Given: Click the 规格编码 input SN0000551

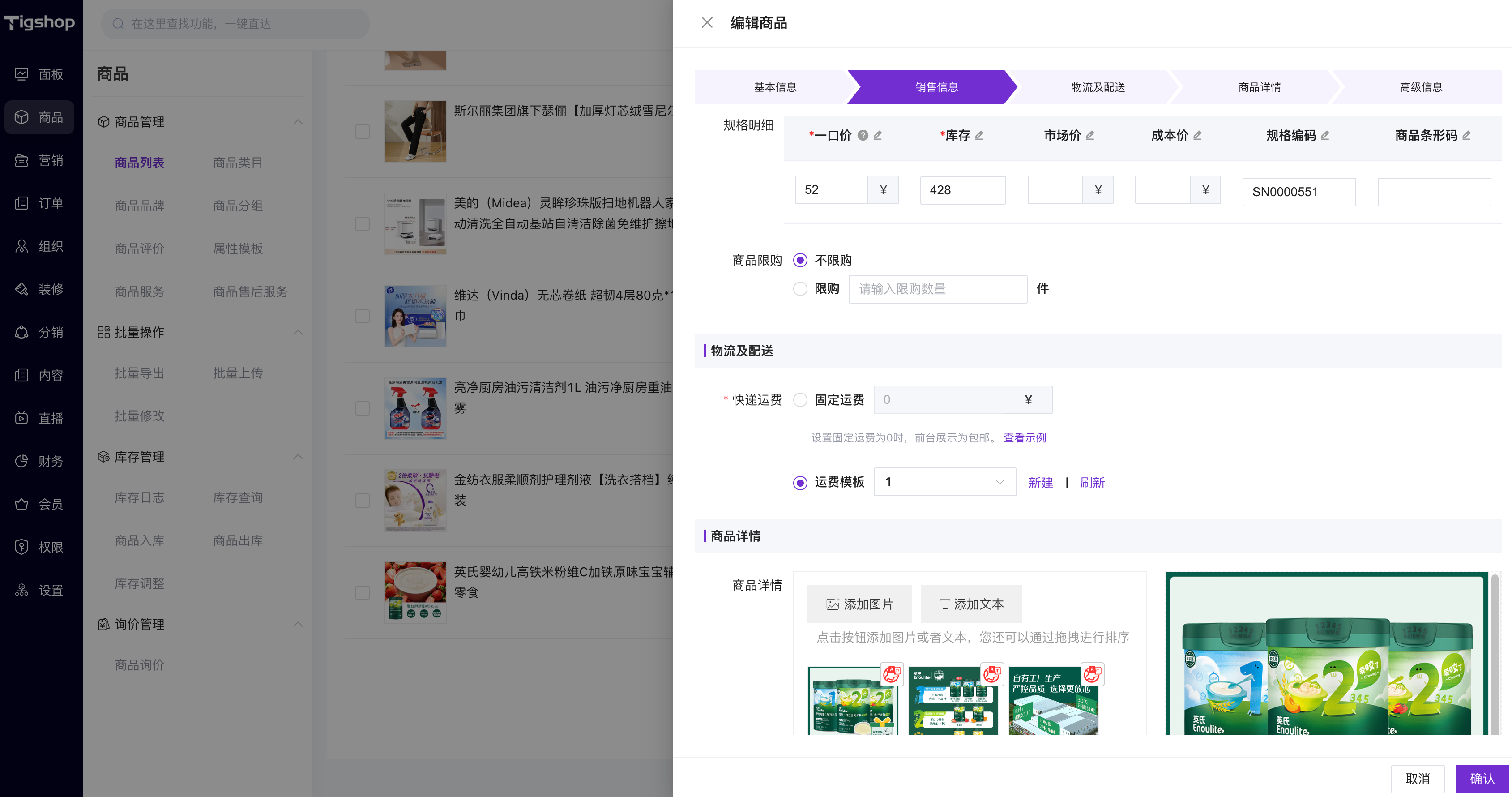Looking at the screenshot, I should pos(1299,192).
